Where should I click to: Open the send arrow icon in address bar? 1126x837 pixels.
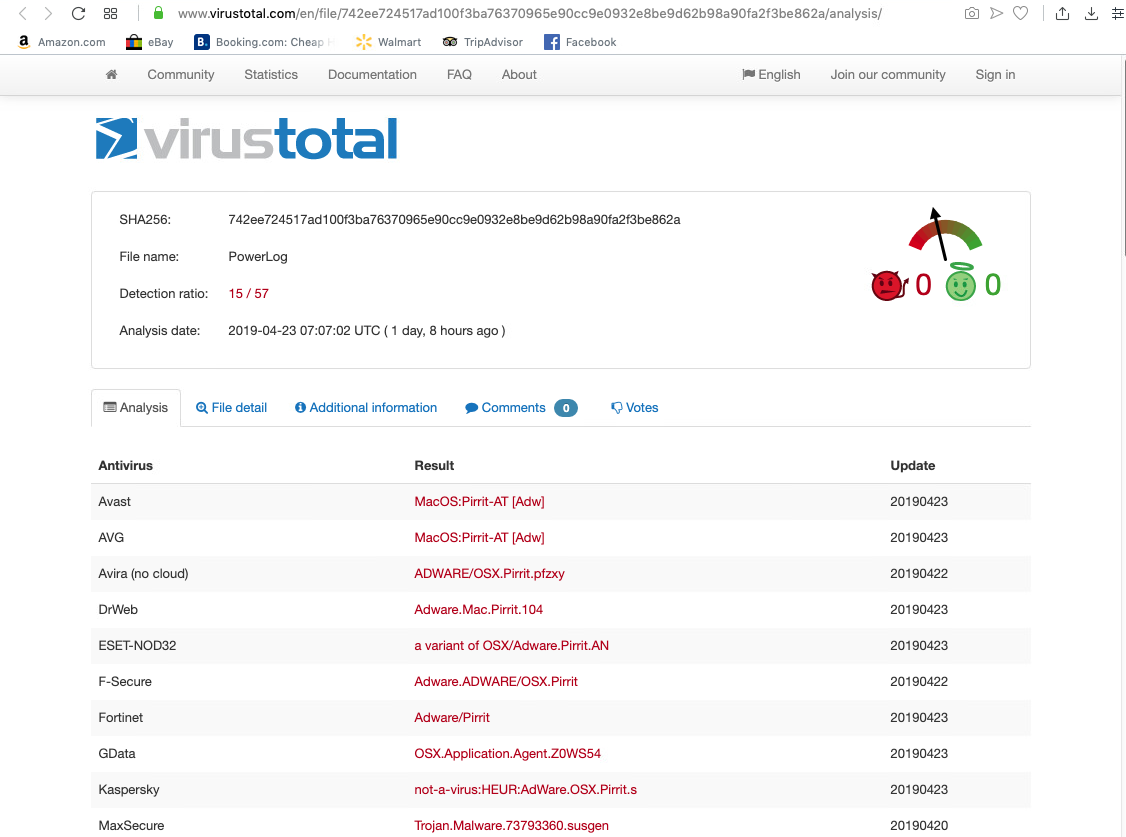tap(996, 14)
